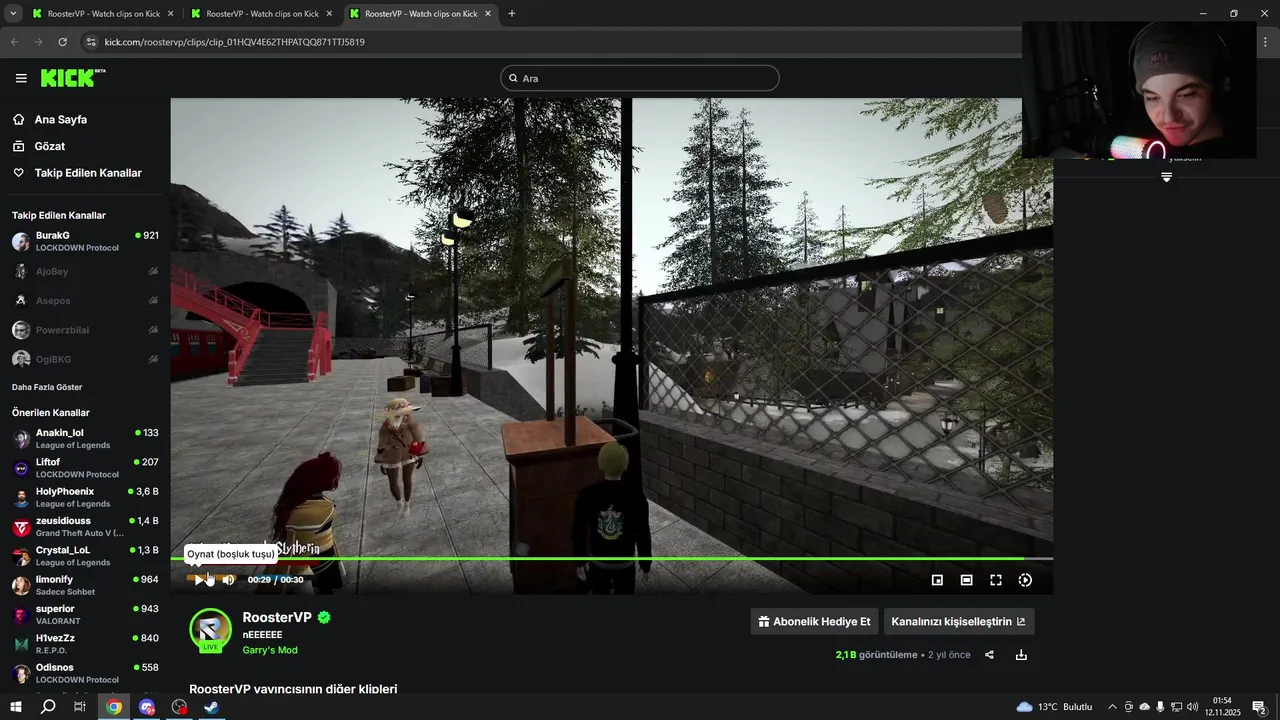
Task: Open Odisnos recommended channel
Action: (85, 673)
